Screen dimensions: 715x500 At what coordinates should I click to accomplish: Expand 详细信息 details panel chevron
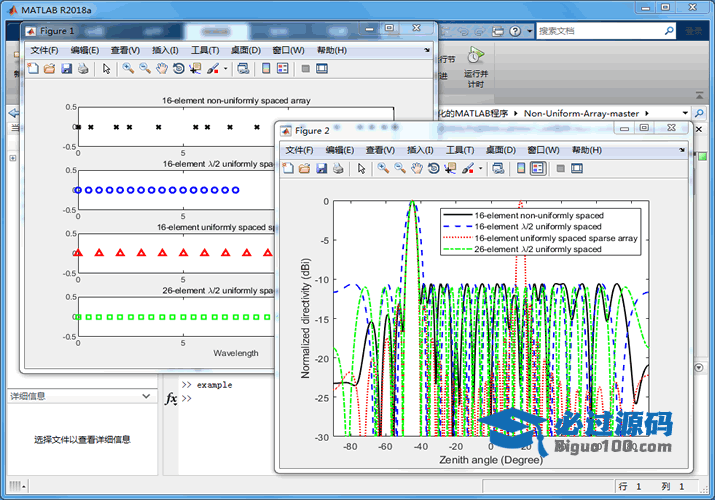(146, 396)
